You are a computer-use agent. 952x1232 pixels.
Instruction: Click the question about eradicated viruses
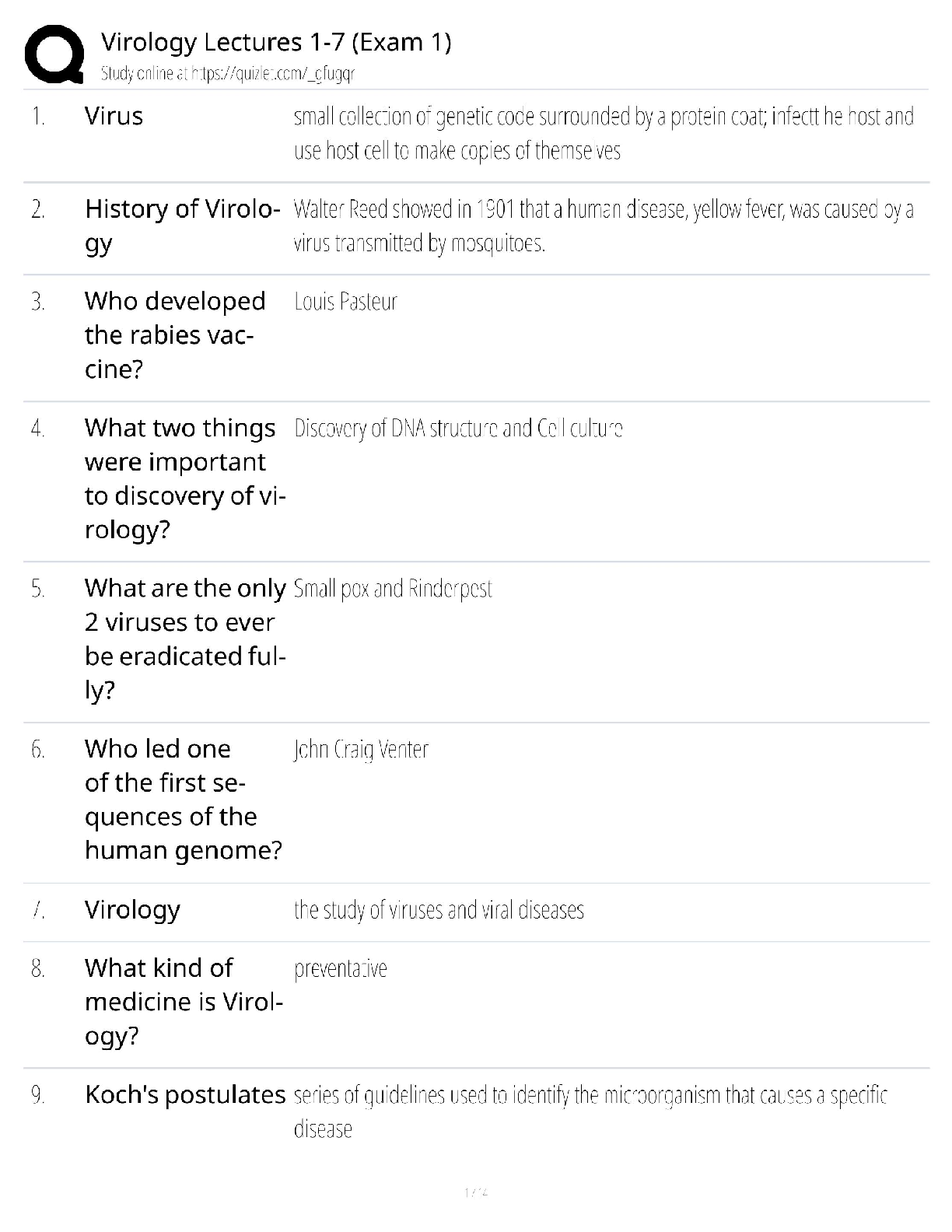tap(185, 639)
